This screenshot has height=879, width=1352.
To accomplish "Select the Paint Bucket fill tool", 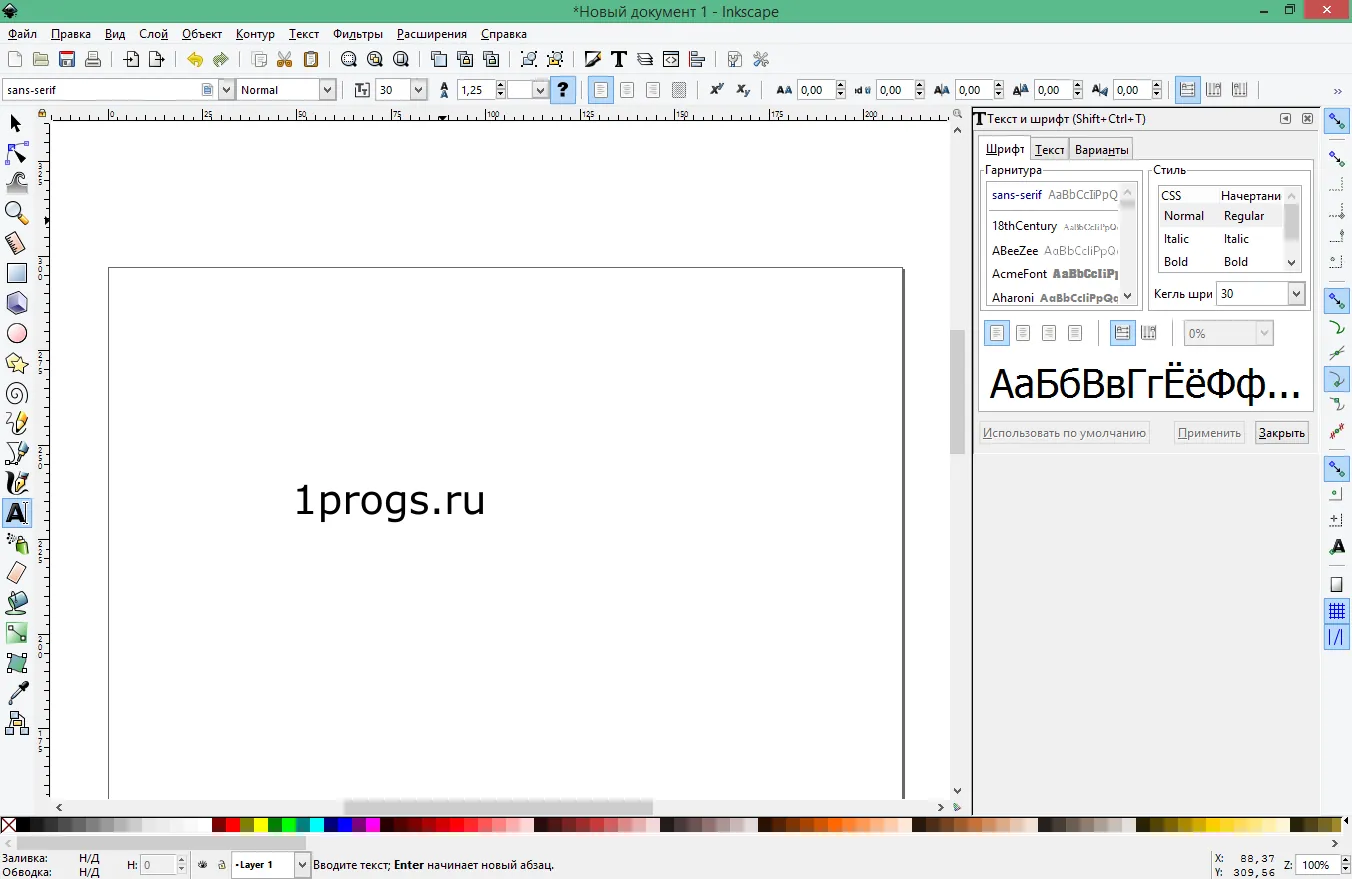I will click(x=16, y=603).
